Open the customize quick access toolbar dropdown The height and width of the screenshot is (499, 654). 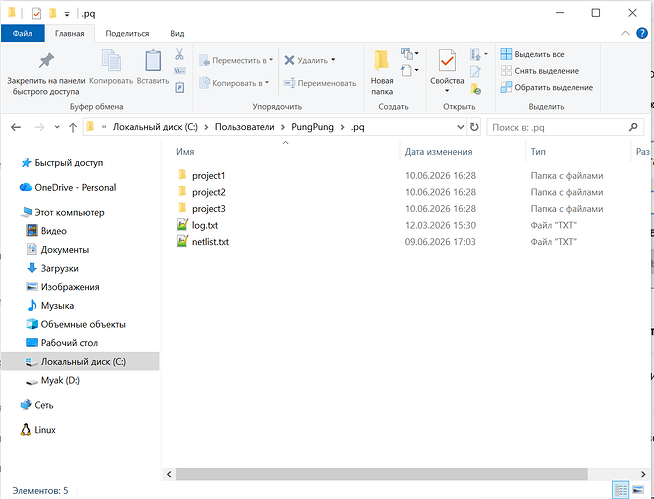point(67,14)
